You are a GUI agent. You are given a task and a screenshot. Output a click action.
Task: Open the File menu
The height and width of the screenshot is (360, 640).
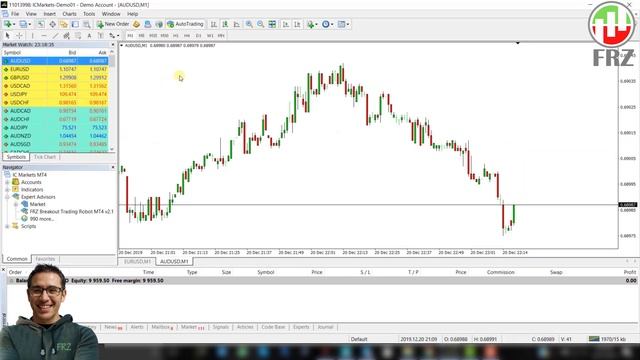15,14
